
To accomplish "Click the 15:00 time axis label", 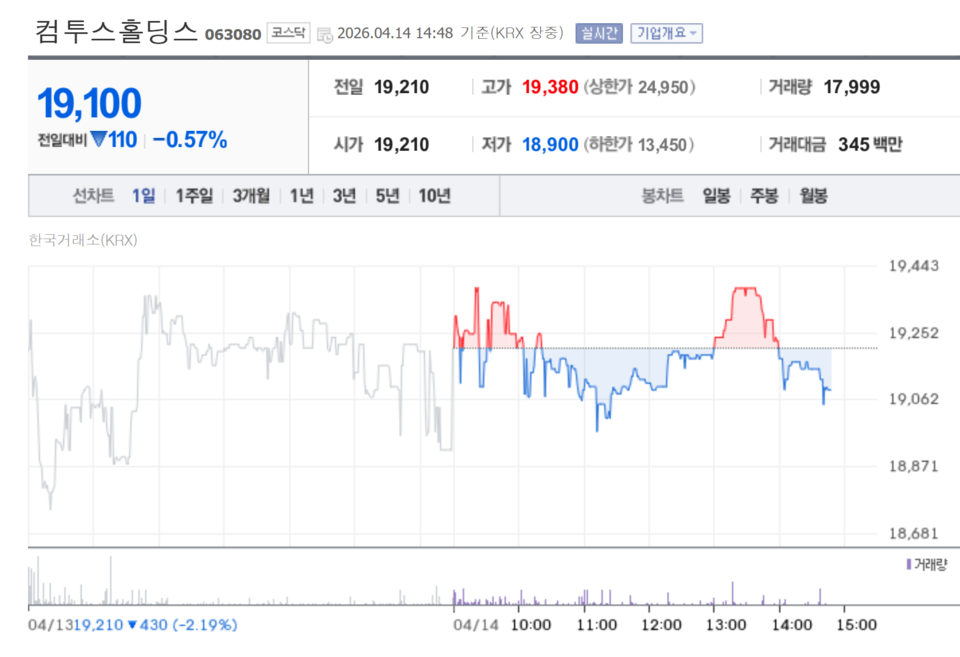I will [857, 625].
